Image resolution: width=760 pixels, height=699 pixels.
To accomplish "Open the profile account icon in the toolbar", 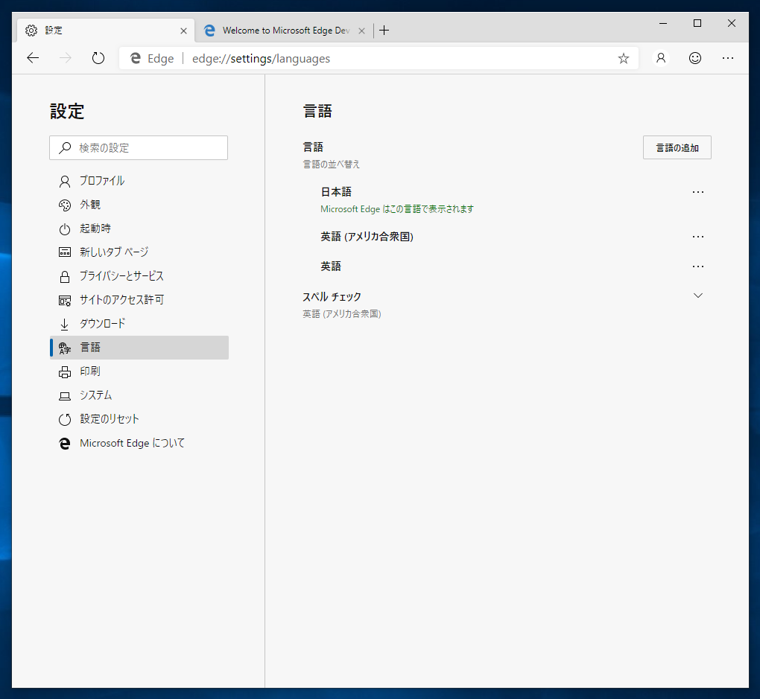I will pyautogui.click(x=661, y=58).
